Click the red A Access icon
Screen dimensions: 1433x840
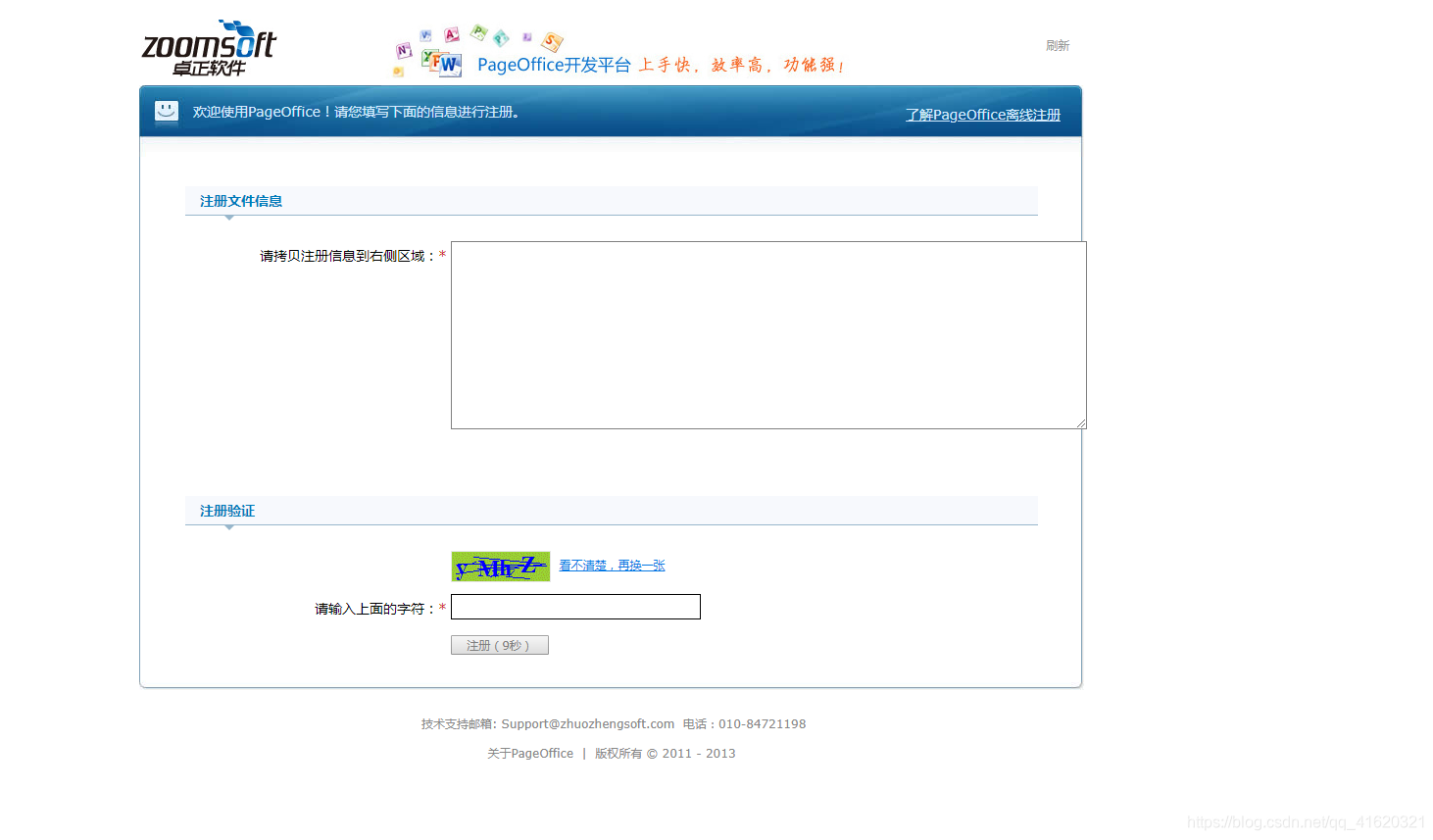(452, 34)
